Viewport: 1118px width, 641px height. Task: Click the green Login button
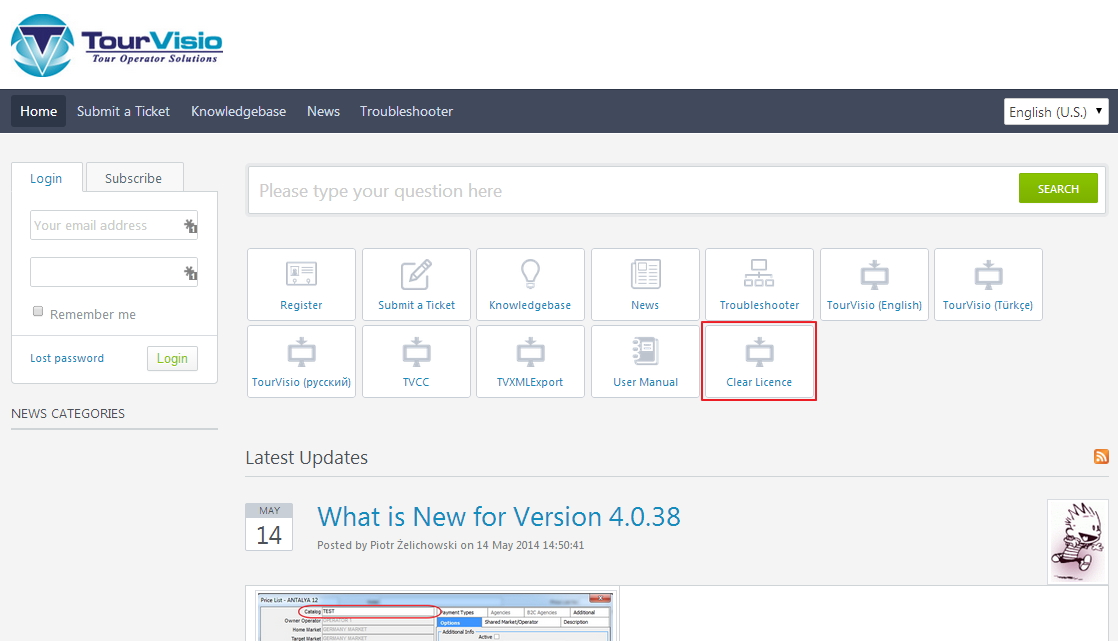click(172, 359)
